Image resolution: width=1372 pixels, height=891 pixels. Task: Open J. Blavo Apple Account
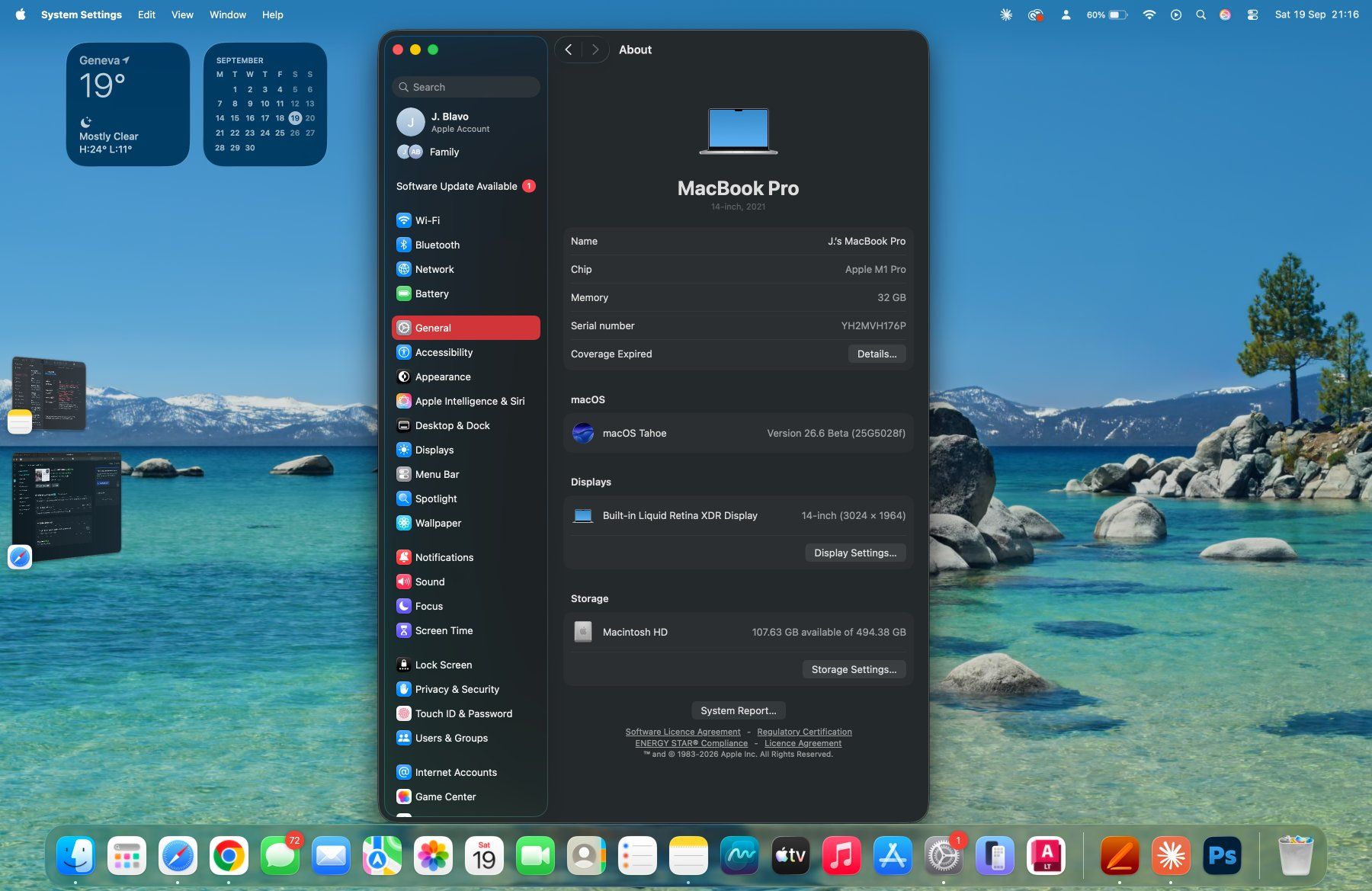click(466, 122)
